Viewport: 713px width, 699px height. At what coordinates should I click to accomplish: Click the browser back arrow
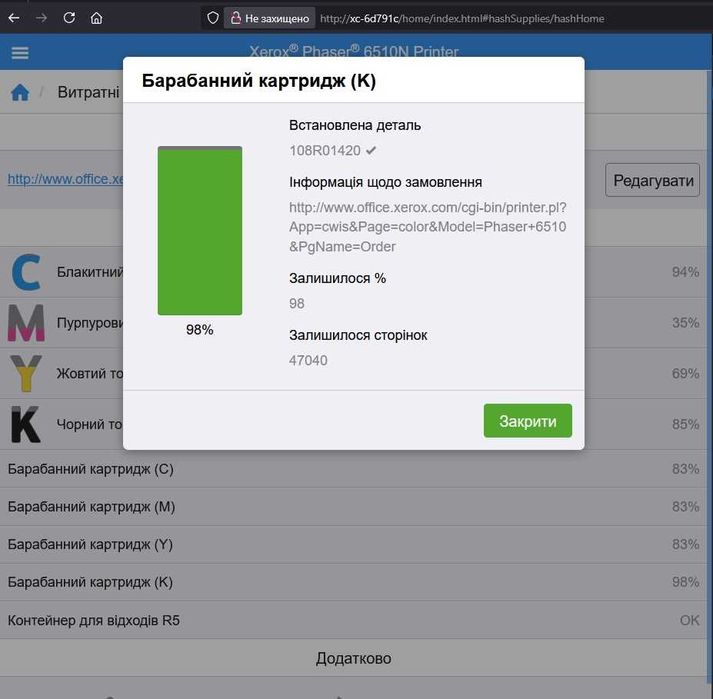coord(14,18)
